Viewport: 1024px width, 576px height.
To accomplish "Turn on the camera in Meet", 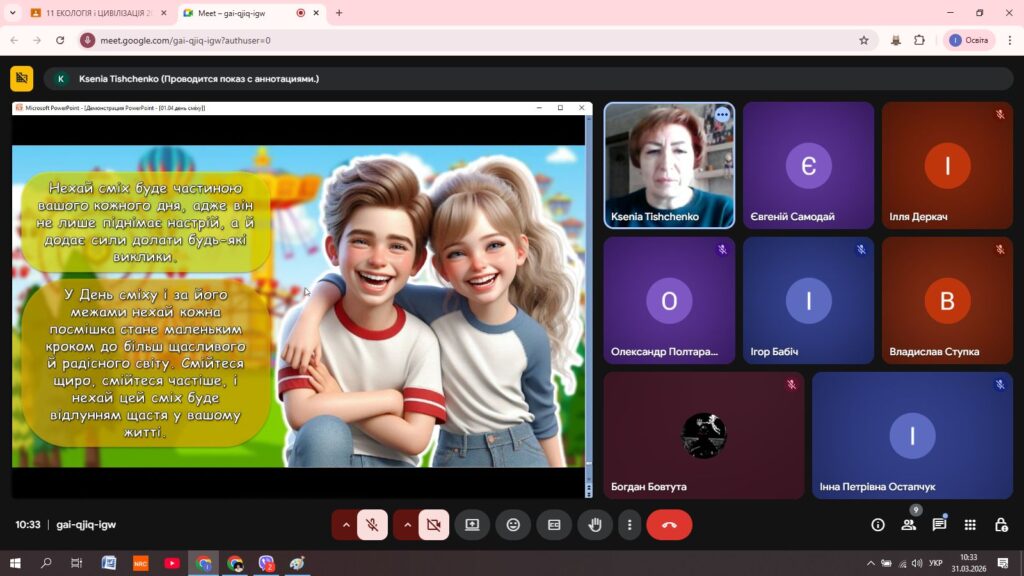I will coord(433,525).
